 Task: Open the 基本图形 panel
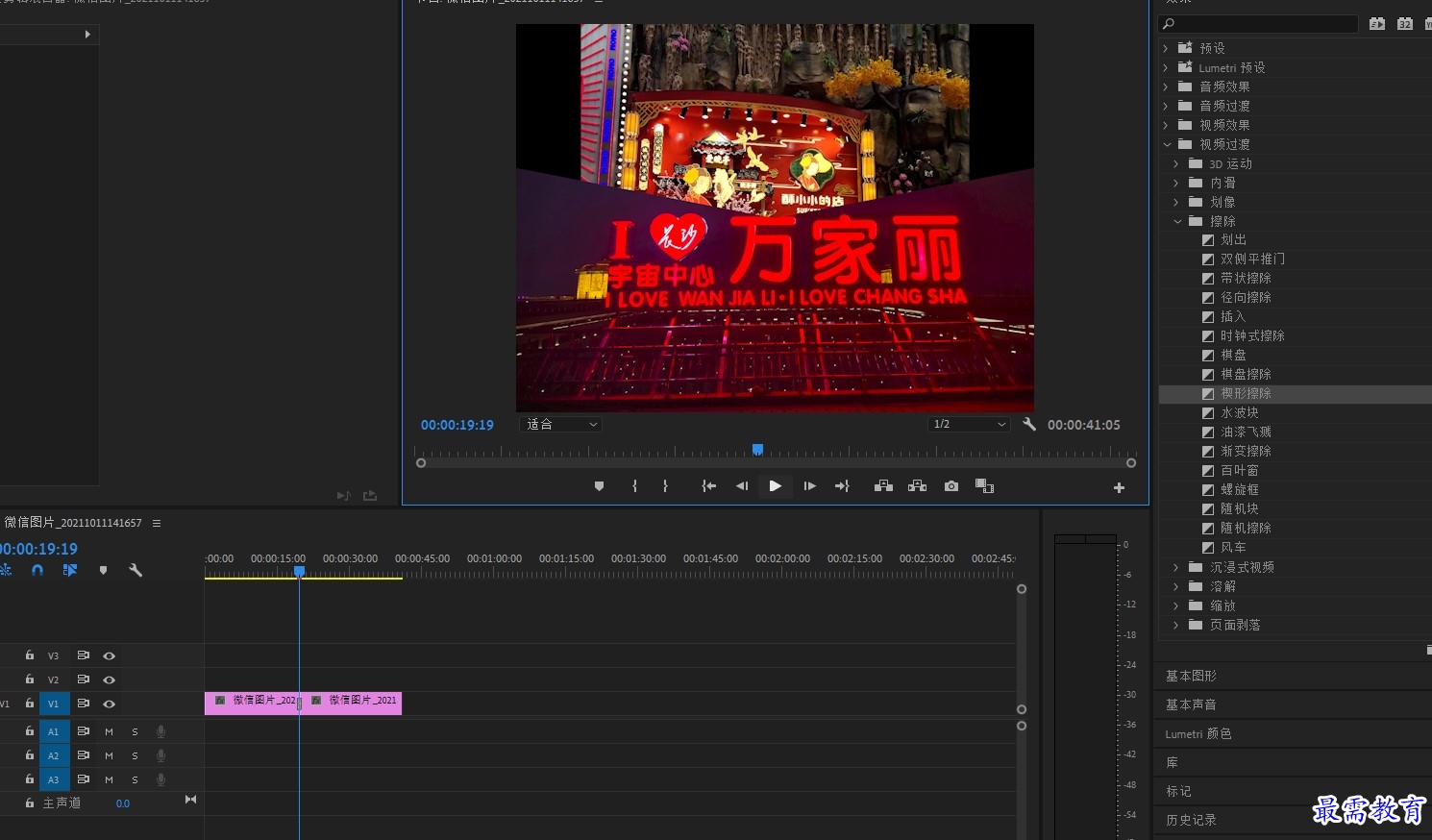coord(1191,676)
